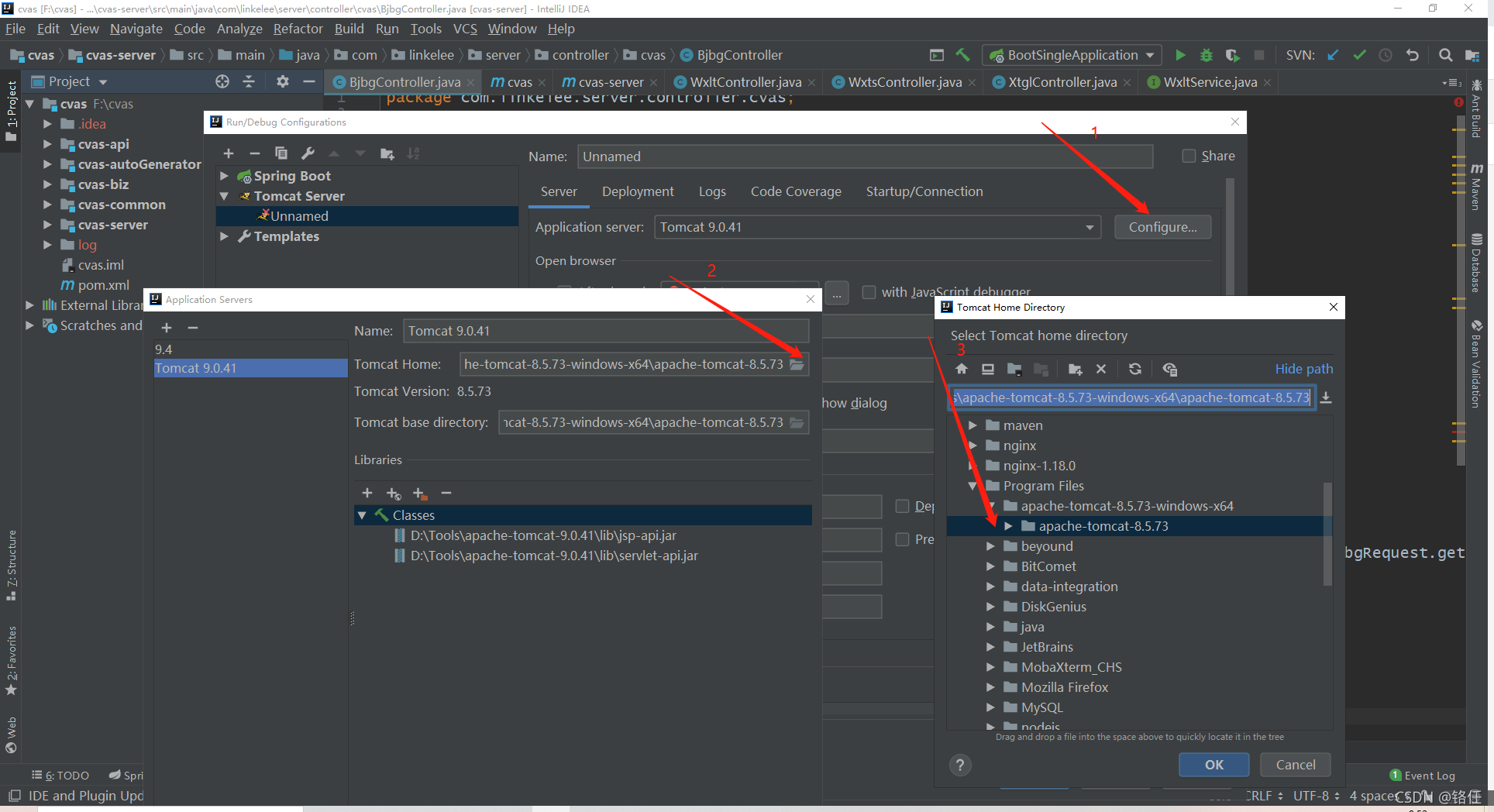Image resolution: width=1494 pixels, height=812 pixels.
Task: Delete selected folder in Tomcat directory chooser
Action: 1101,369
